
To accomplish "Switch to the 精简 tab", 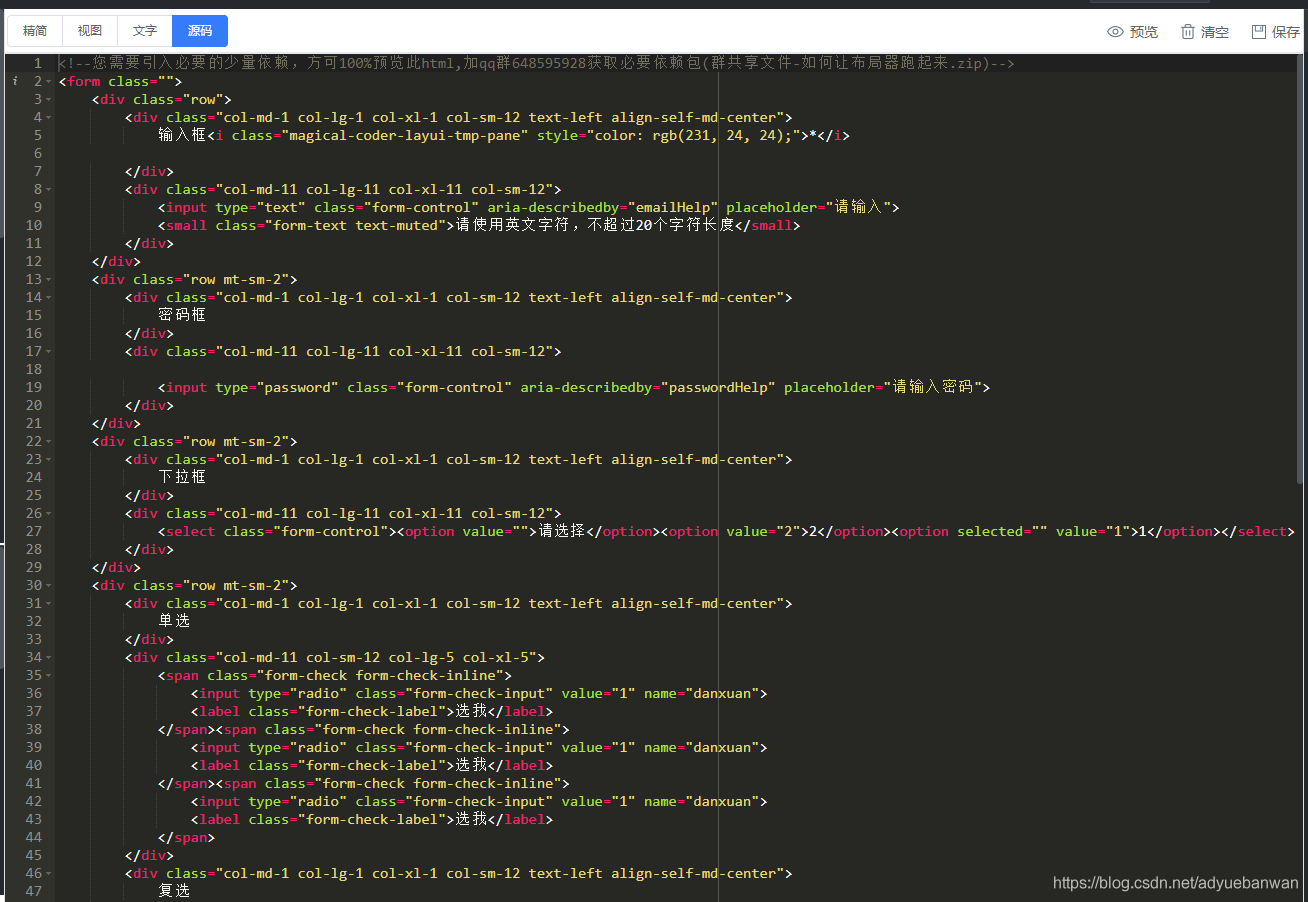I will (x=35, y=31).
